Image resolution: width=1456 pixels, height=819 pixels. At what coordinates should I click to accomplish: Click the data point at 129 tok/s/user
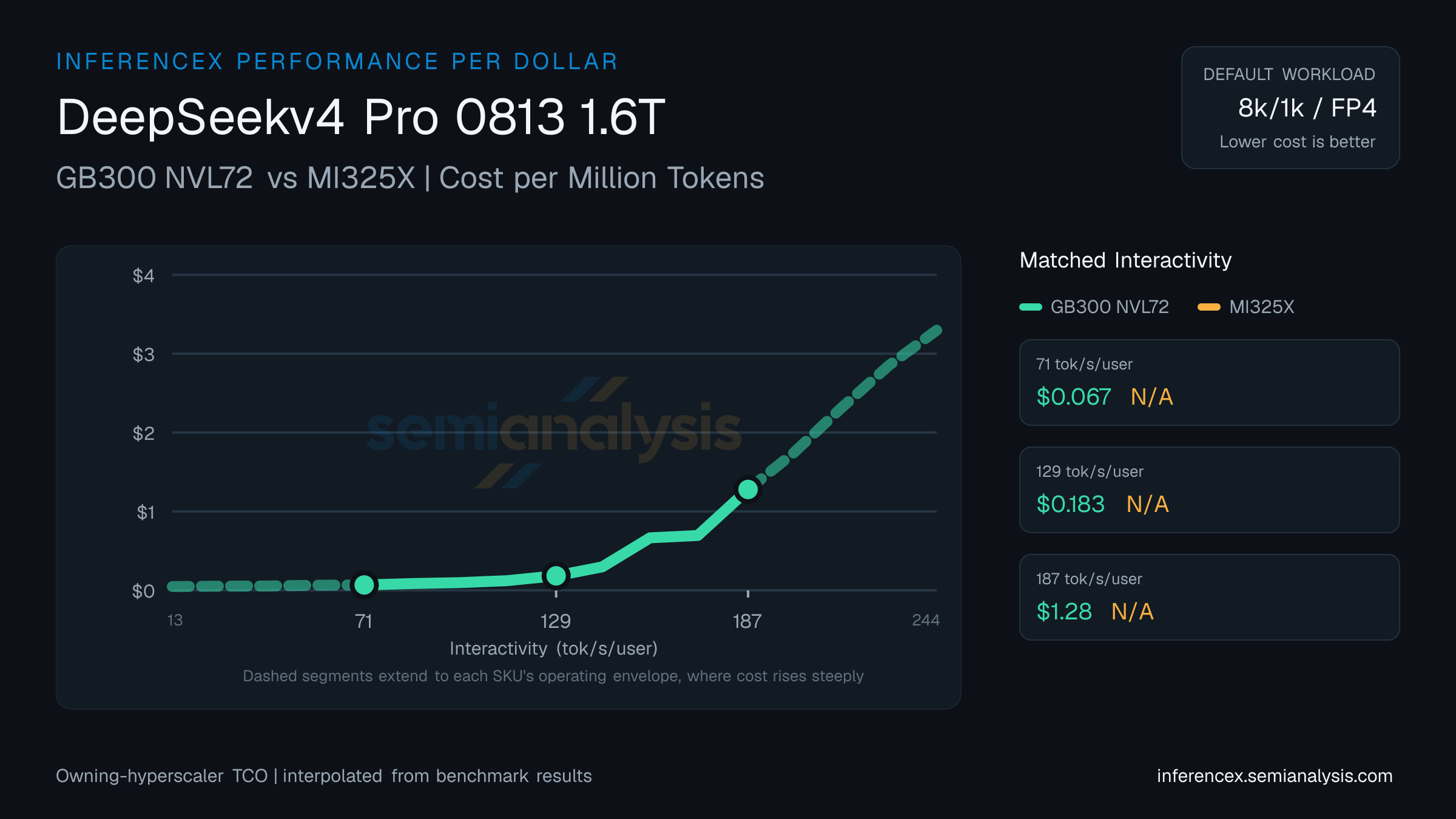[556, 576]
